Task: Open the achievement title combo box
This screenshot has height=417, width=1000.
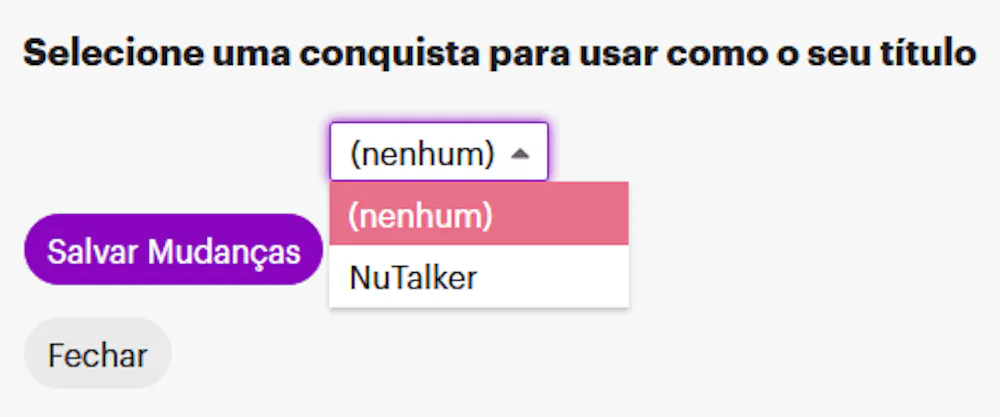Action: (438, 152)
